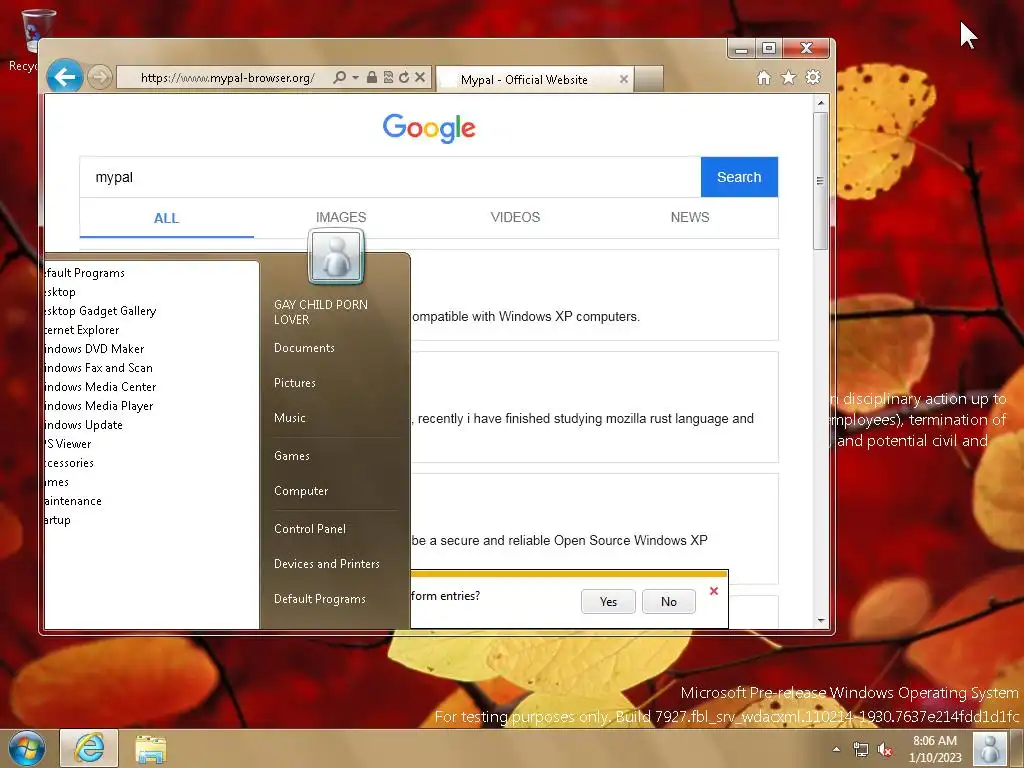This screenshot has width=1024, height=768.
Task: Go back with the blue Back arrow
Action: coord(65,77)
